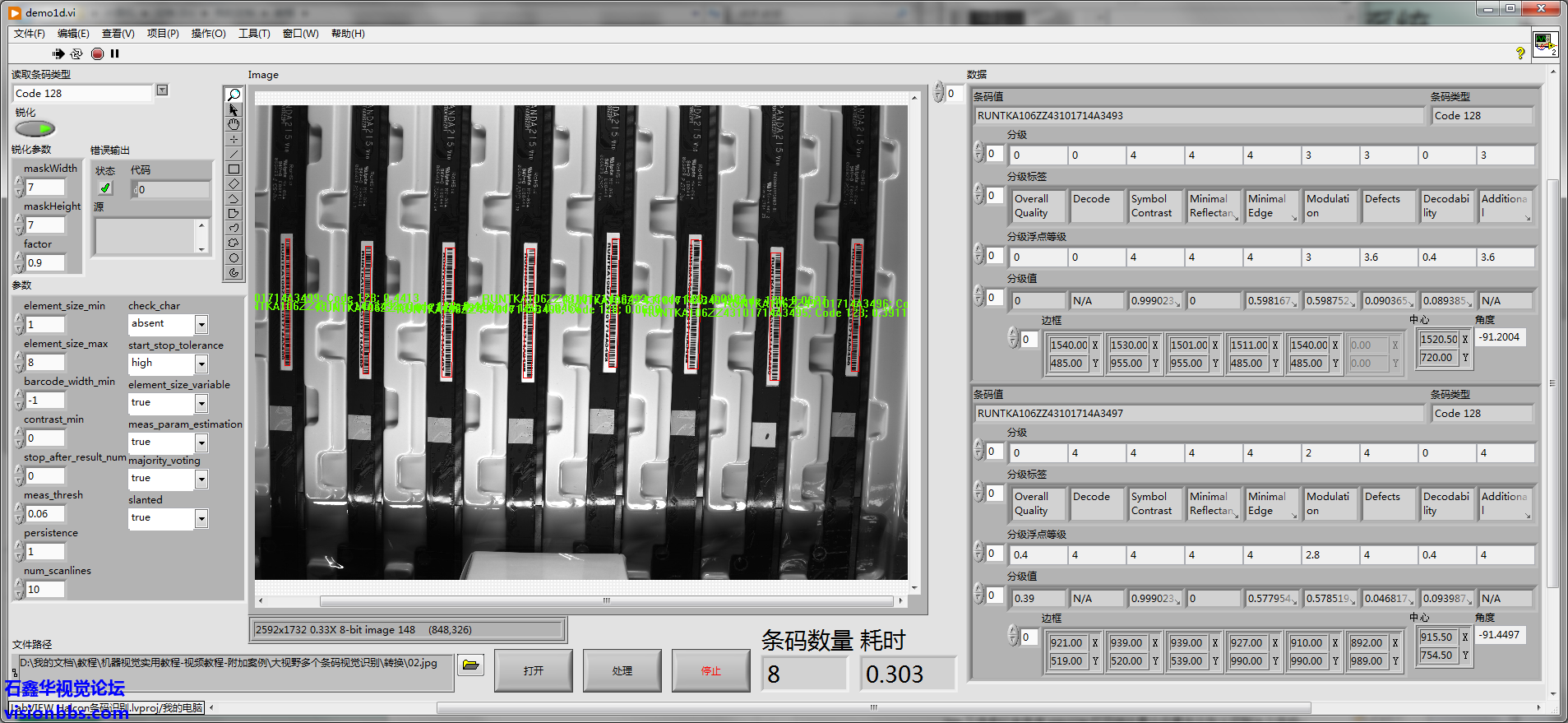Viewport: 1568px width, 723px height.
Task: Click the persistence value field
Action: (x=45, y=552)
